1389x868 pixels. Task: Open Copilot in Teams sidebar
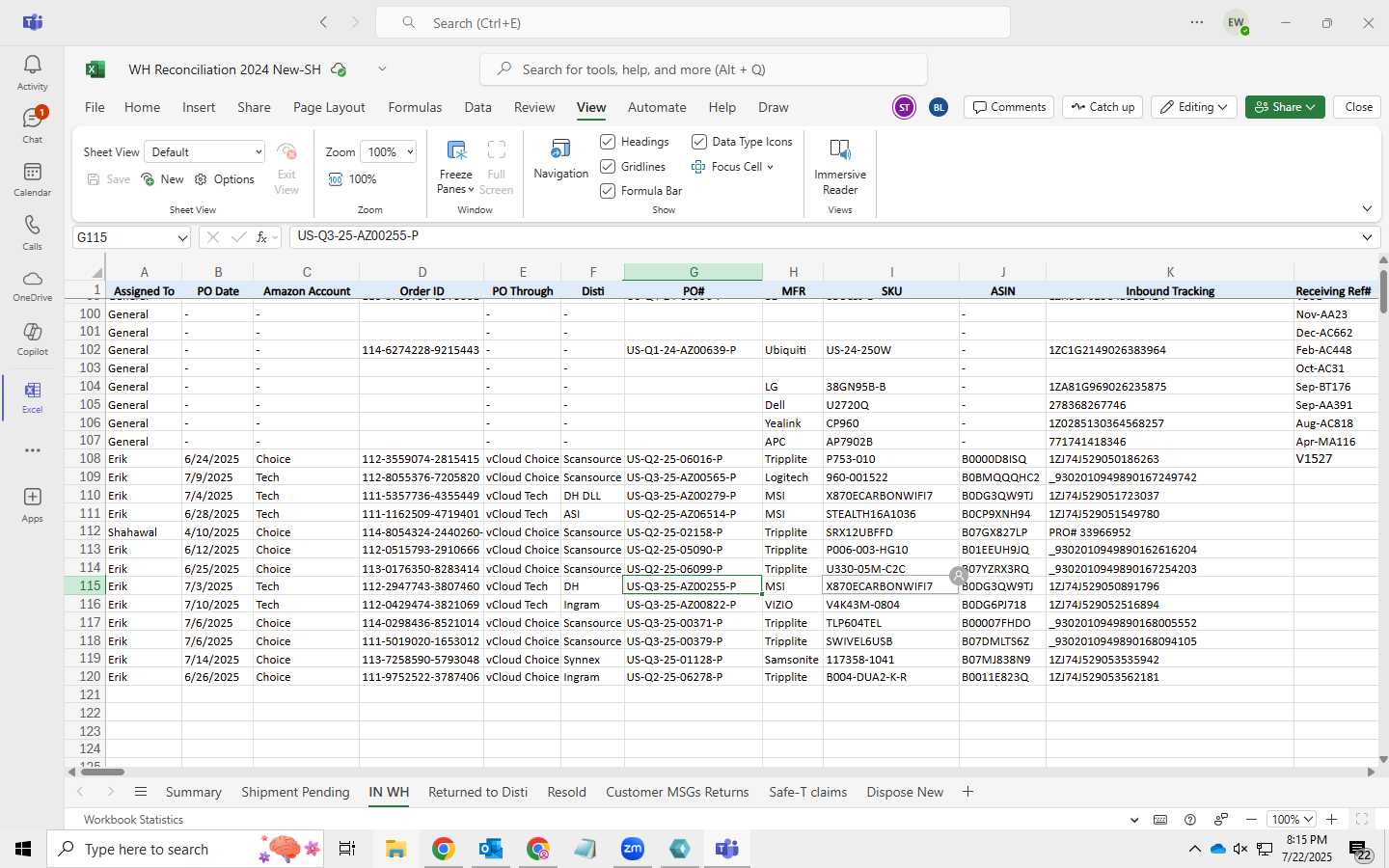coord(32,339)
